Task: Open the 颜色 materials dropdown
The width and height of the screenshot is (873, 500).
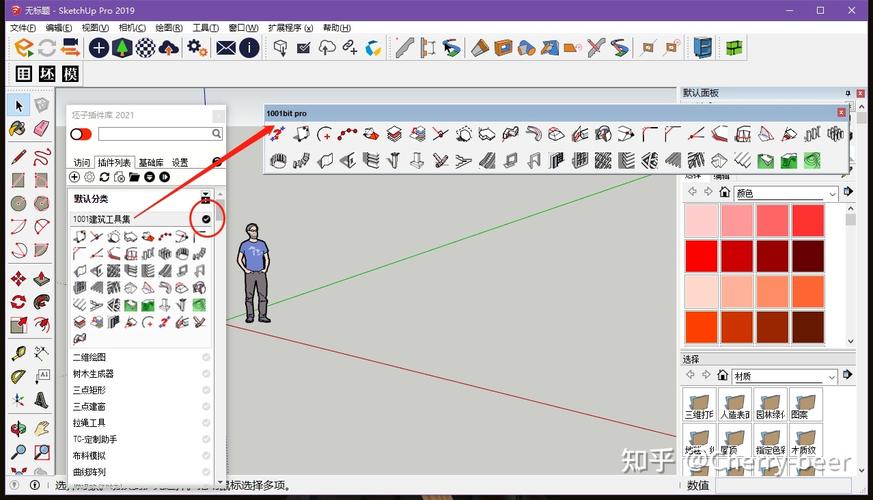Action: 786,193
